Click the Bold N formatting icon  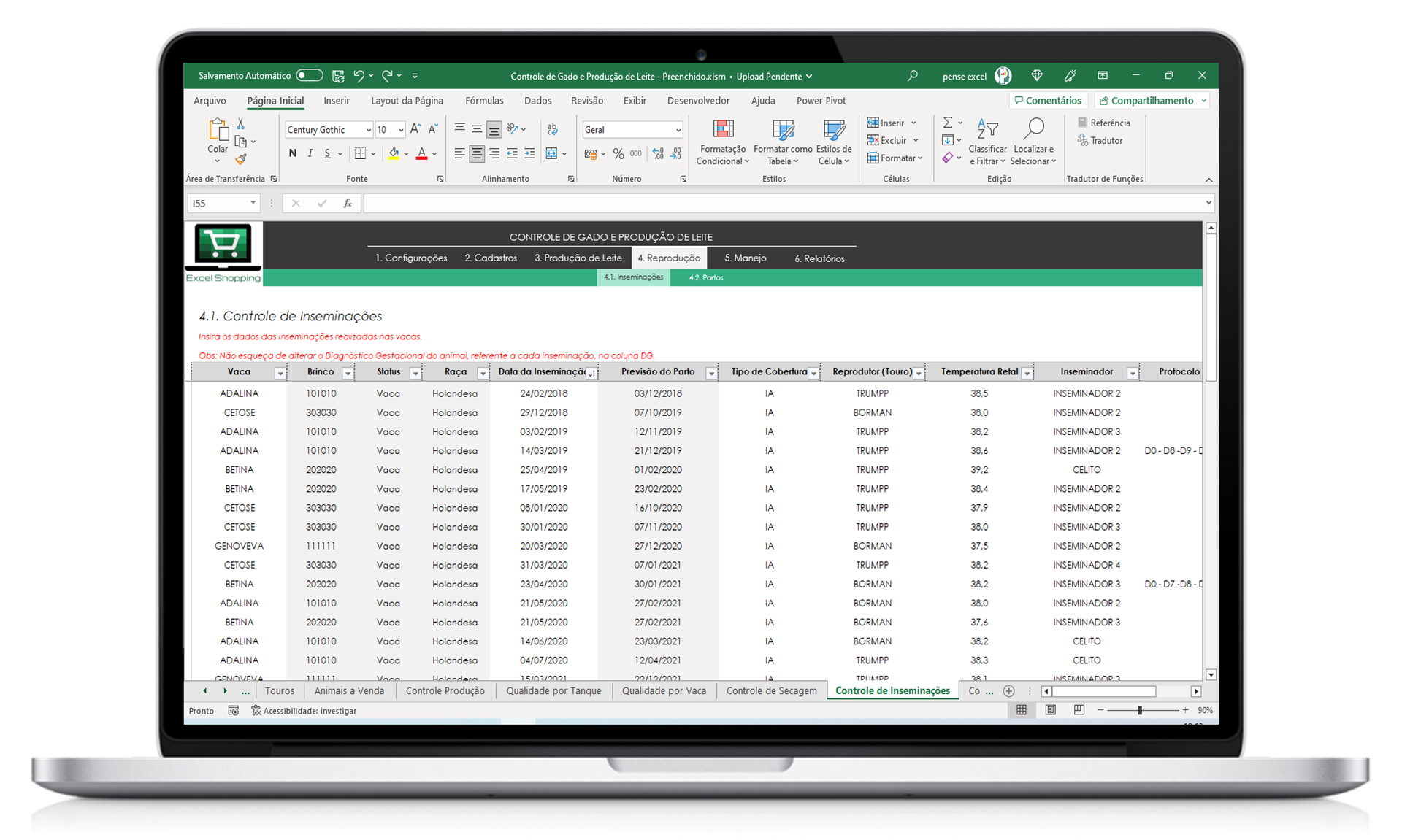[x=292, y=153]
